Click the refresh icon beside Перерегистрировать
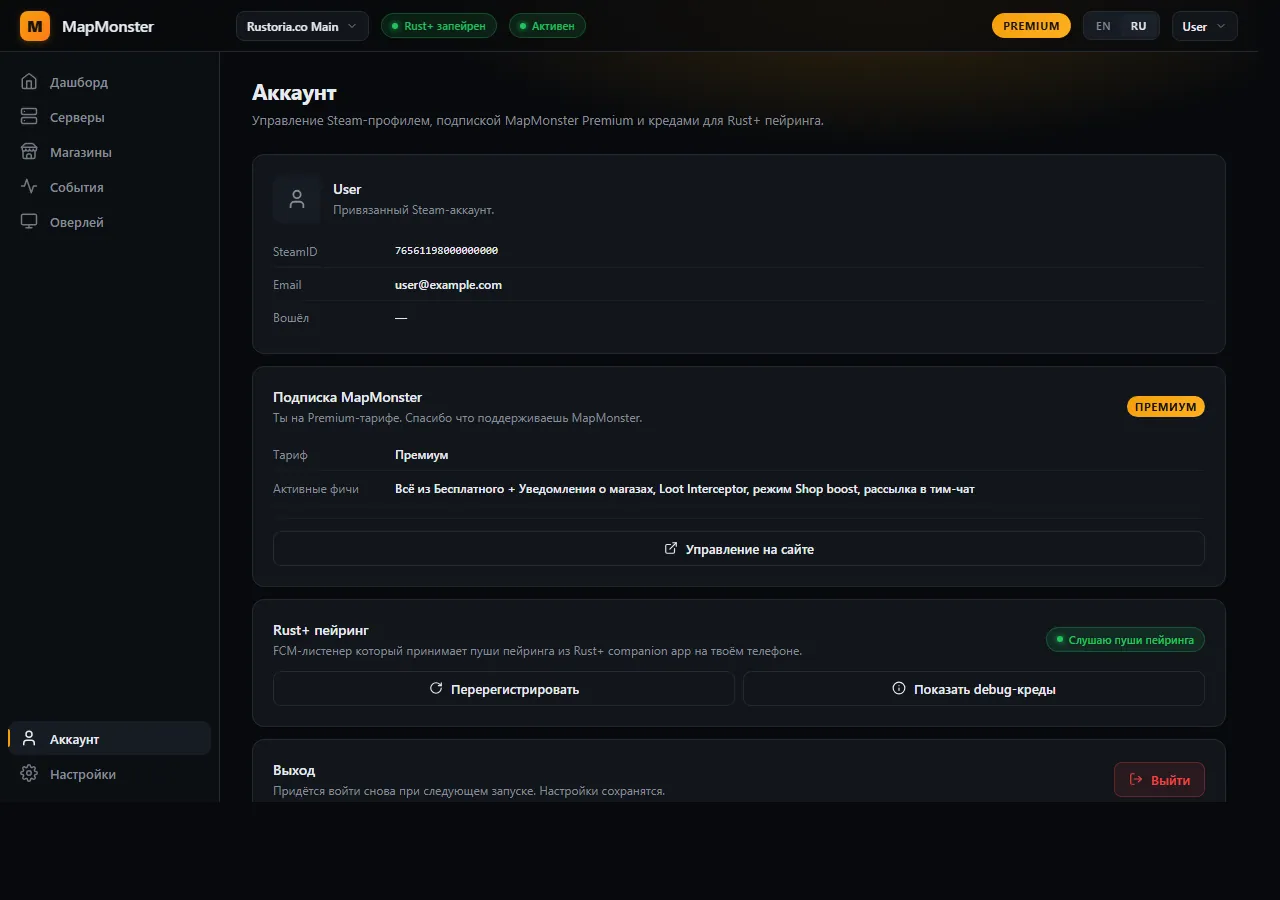 point(436,688)
